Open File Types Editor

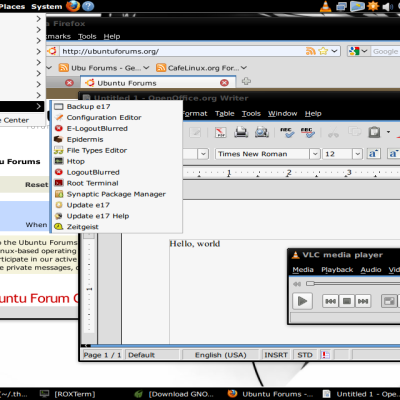click(x=118, y=150)
